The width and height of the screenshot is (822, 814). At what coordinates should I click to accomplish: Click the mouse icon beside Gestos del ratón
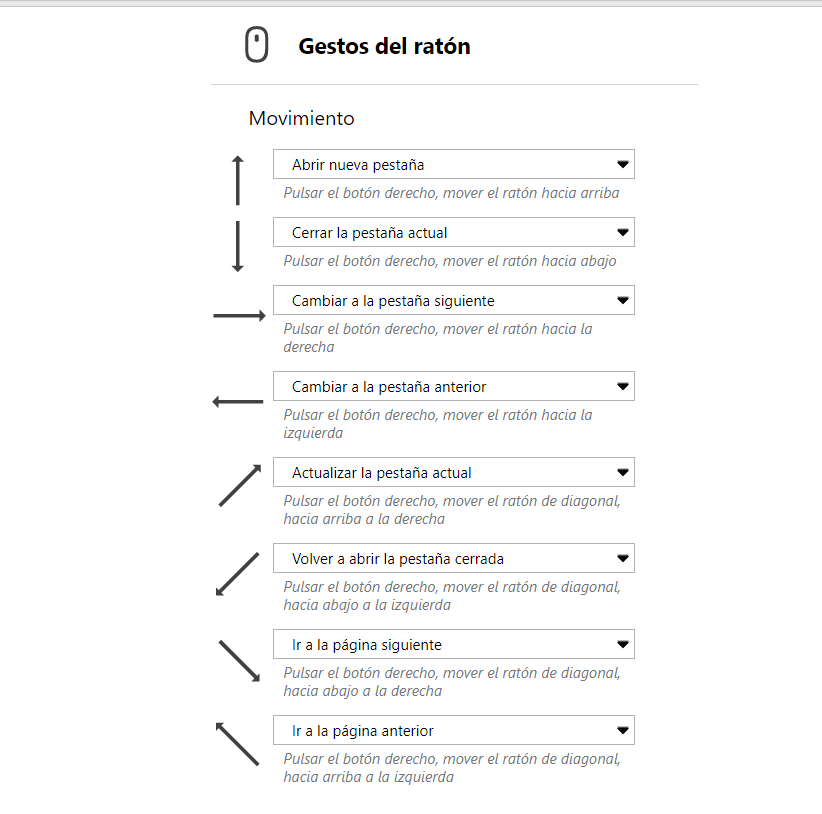coord(257,46)
